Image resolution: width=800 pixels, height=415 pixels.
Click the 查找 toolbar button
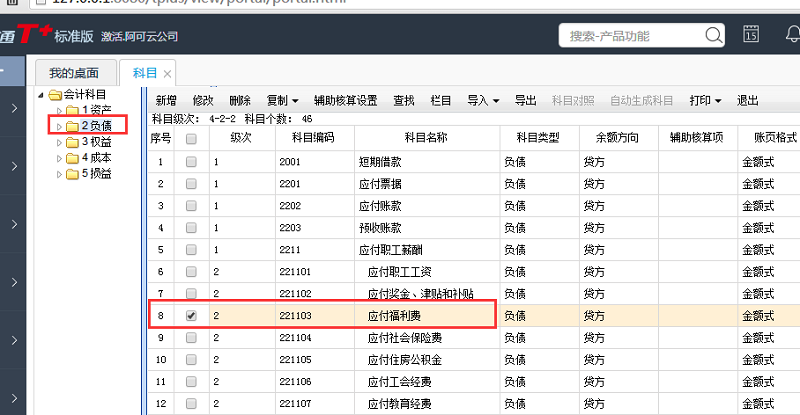pyautogui.click(x=404, y=101)
